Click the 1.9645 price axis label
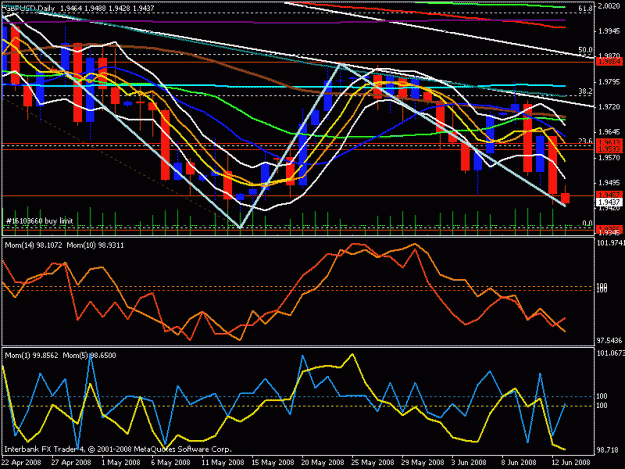 (x=609, y=132)
